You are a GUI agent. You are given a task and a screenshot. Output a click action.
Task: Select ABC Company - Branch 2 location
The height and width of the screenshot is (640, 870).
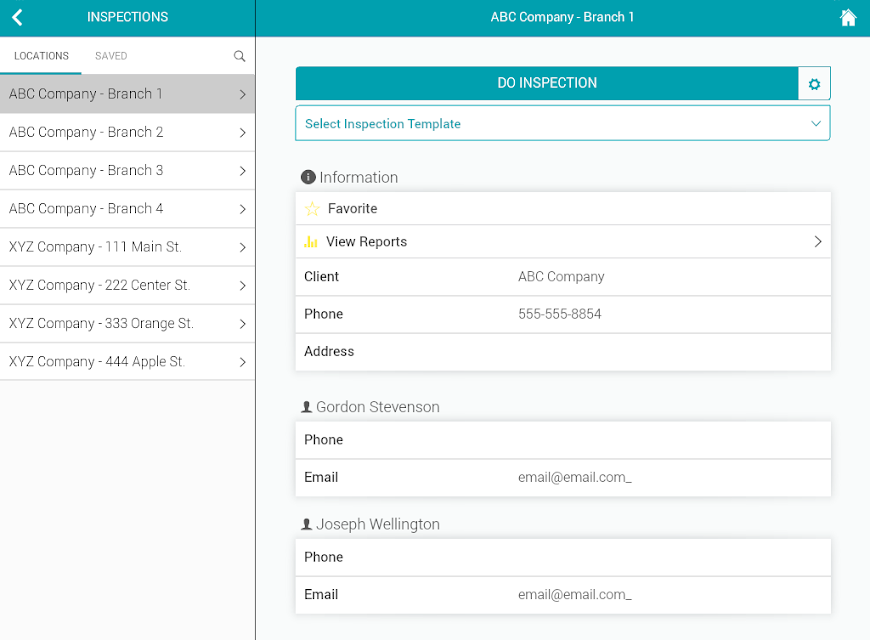(x=128, y=133)
